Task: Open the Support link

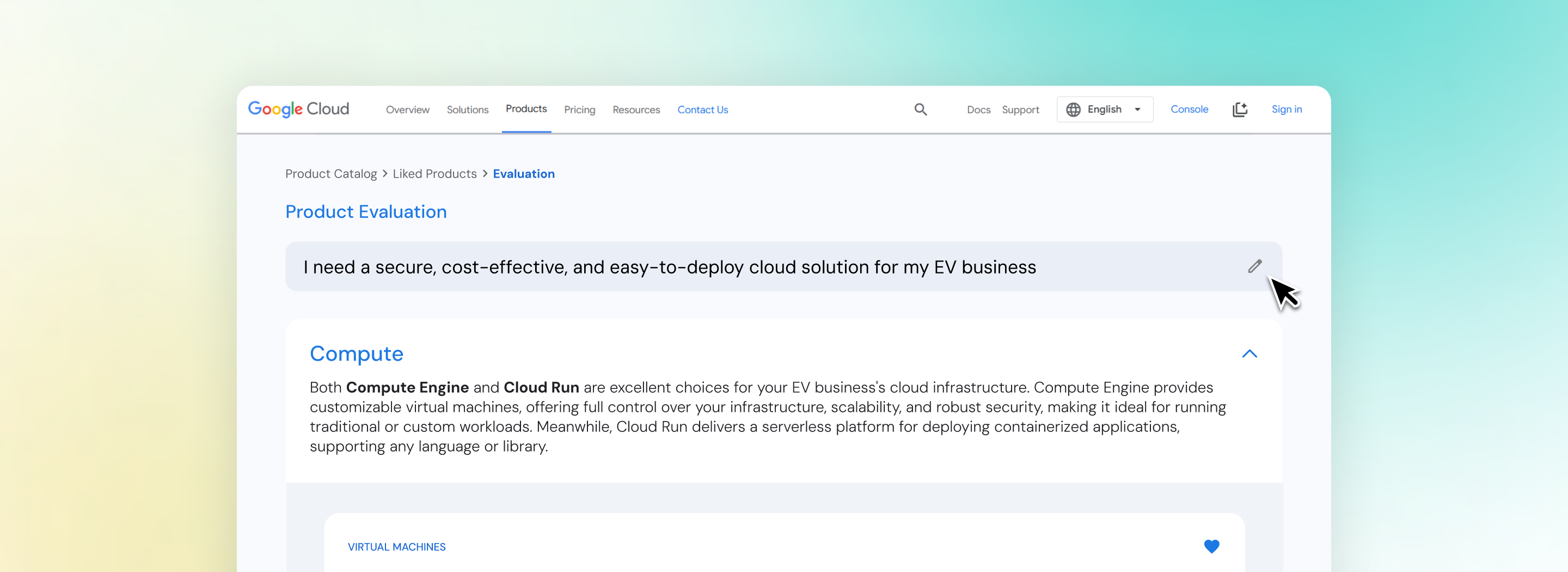Action: (x=1020, y=109)
